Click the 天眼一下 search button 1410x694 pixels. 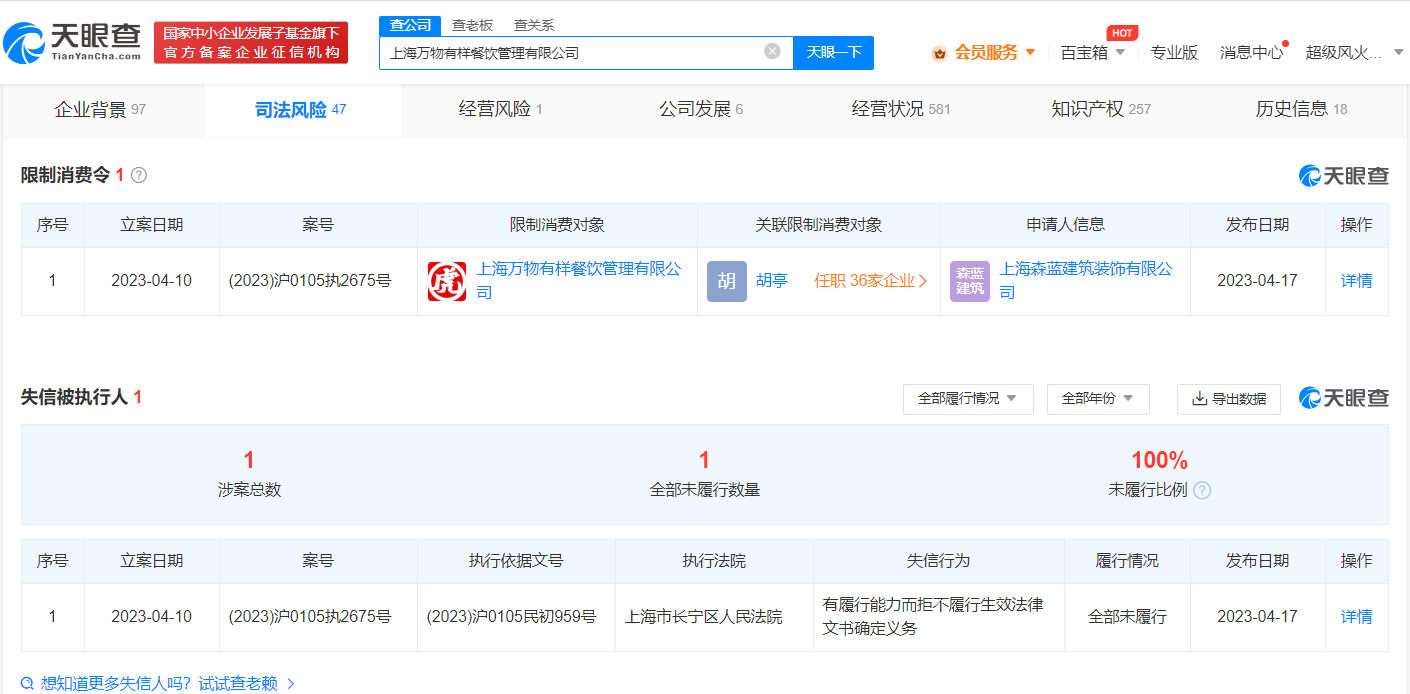point(833,53)
